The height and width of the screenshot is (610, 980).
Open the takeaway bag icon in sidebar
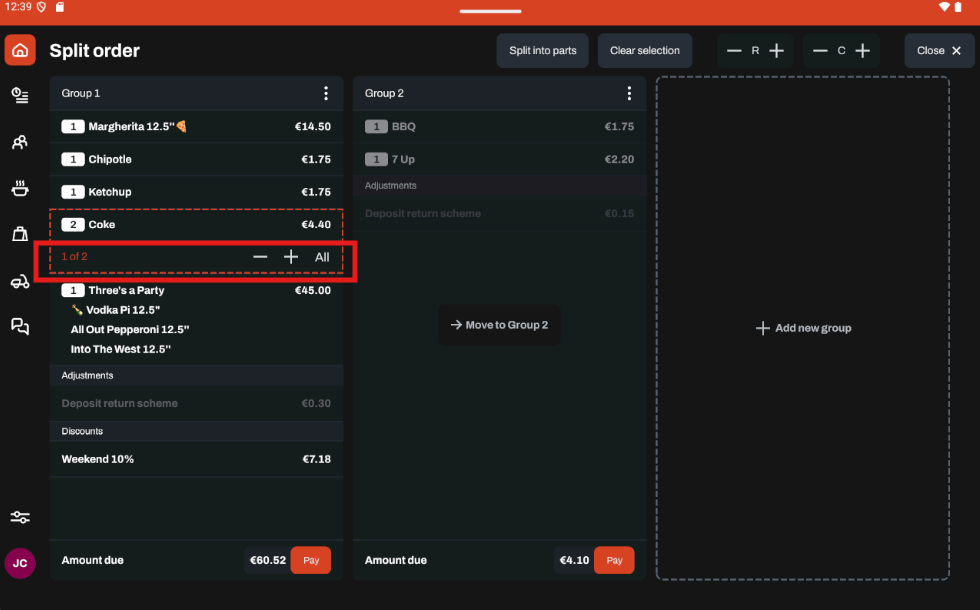tap(20, 234)
